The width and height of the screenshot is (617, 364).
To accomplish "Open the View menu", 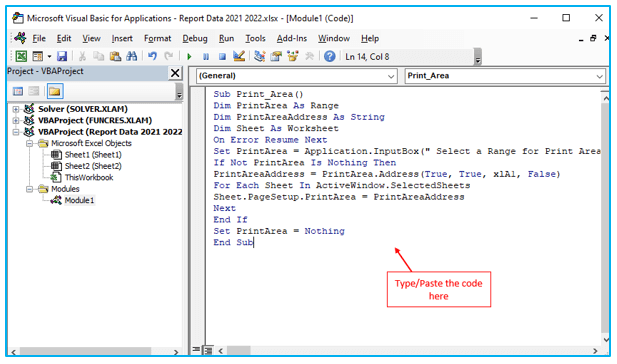I will (91, 39).
